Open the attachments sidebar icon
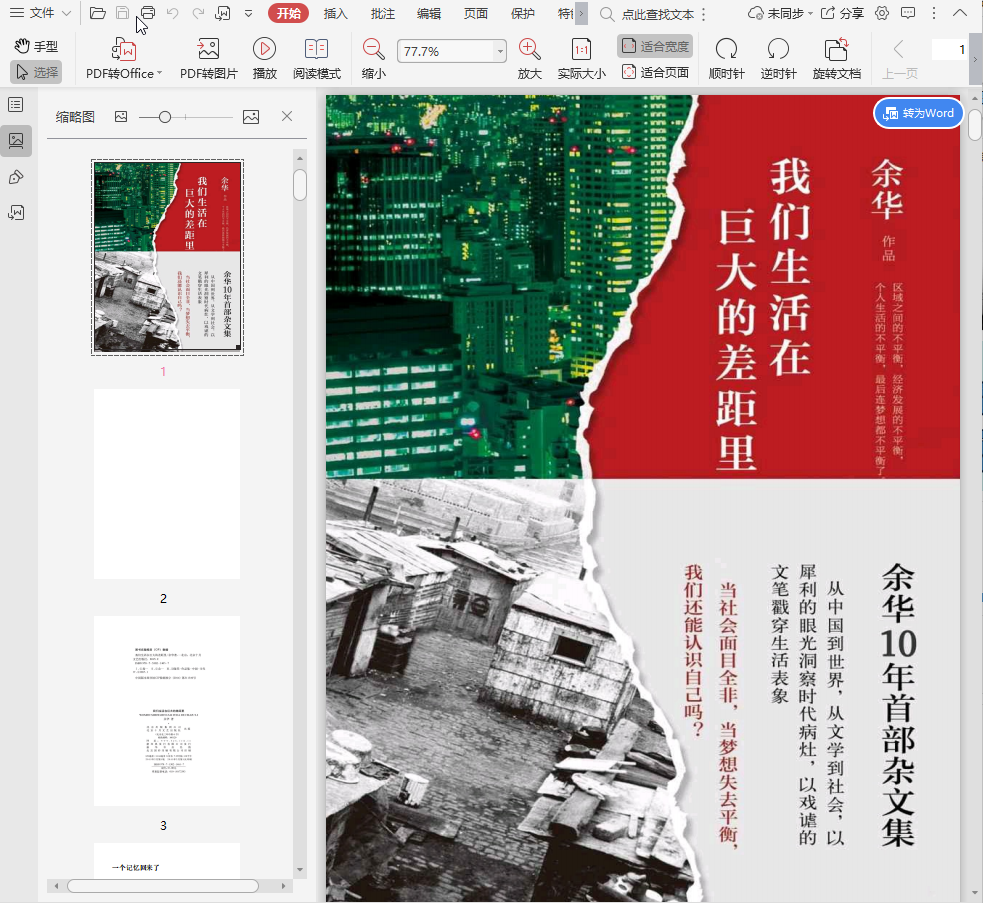Image resolution: width=983 pixels, height=903 pixels. point(16,213)
